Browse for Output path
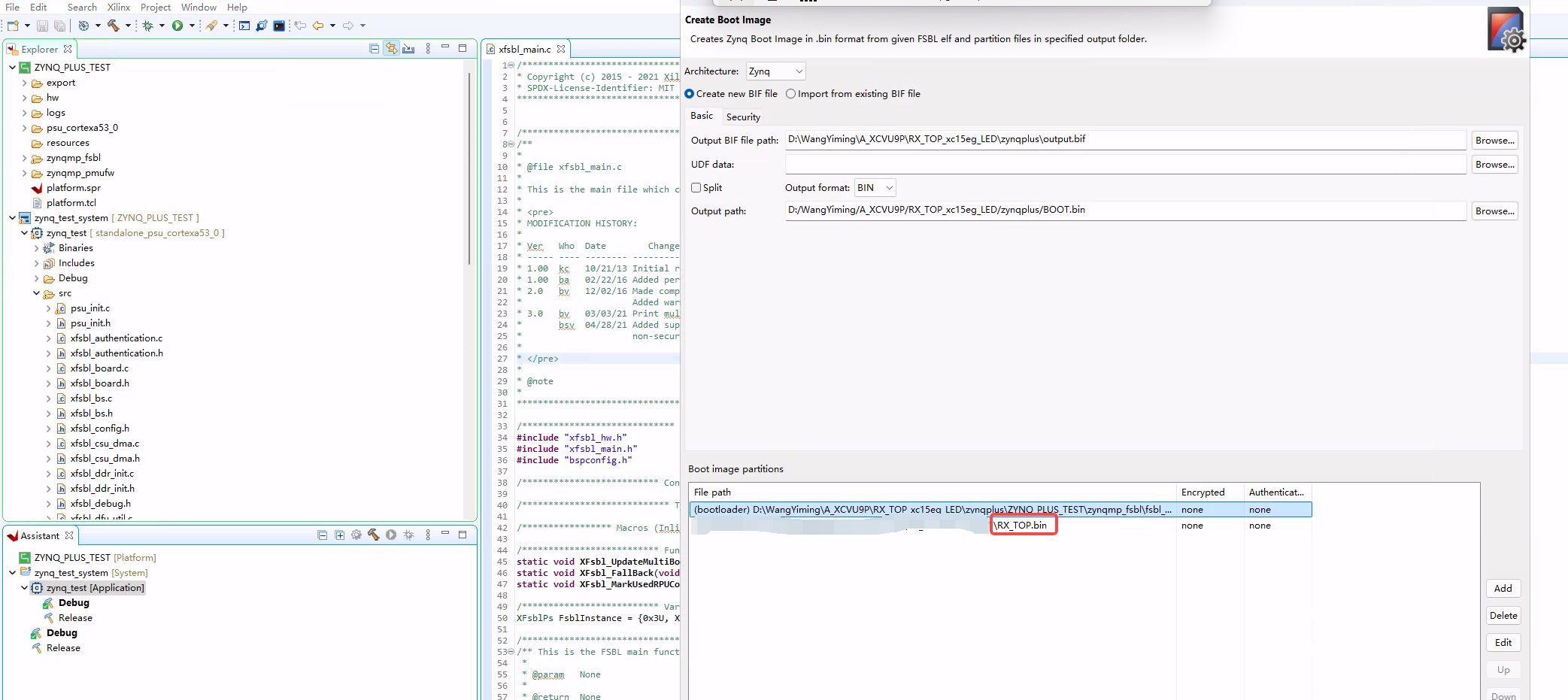Image resolution: width=1568 pixels, height=700 pixels. [x=1494, y=211]
